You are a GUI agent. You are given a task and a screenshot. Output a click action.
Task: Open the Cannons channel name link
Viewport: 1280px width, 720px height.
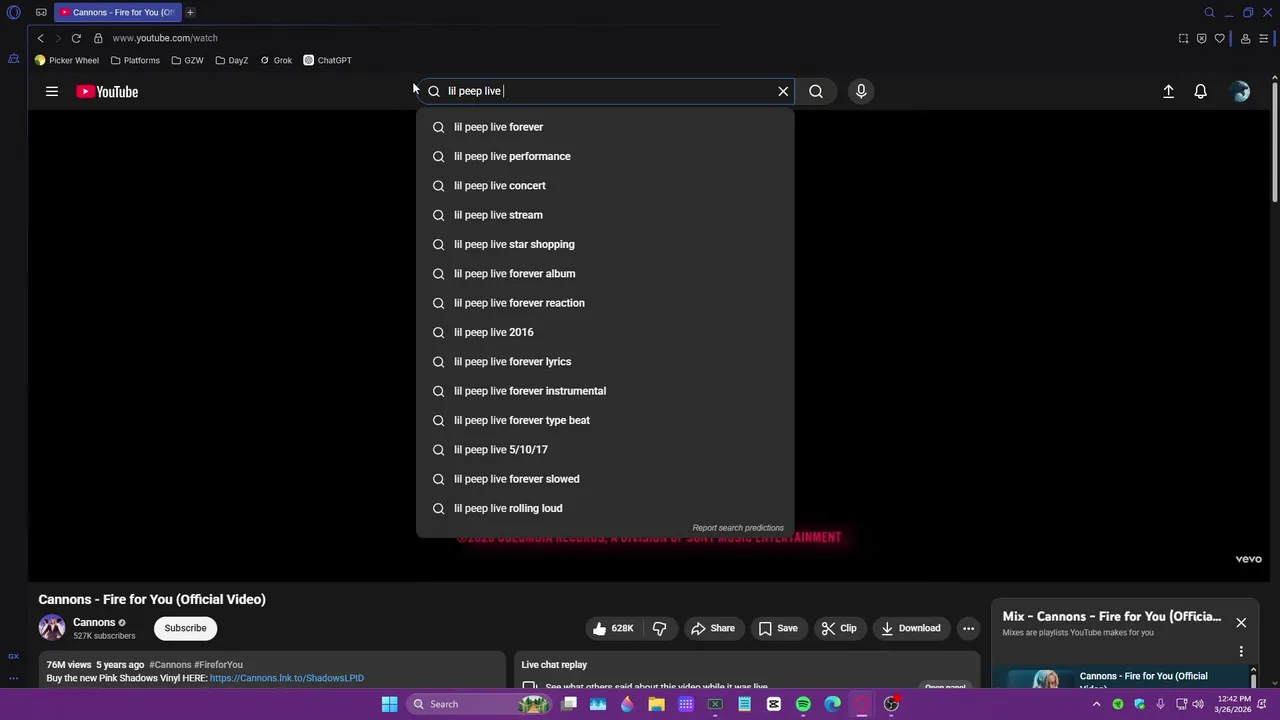point(94,622)
